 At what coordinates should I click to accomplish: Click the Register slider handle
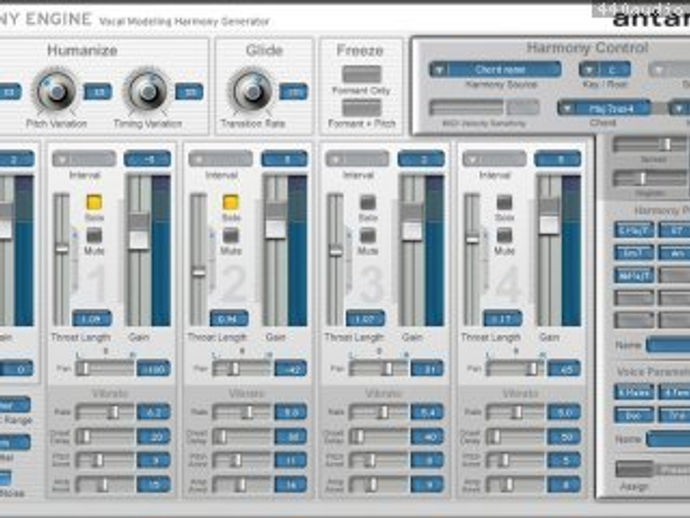[642, 178]
